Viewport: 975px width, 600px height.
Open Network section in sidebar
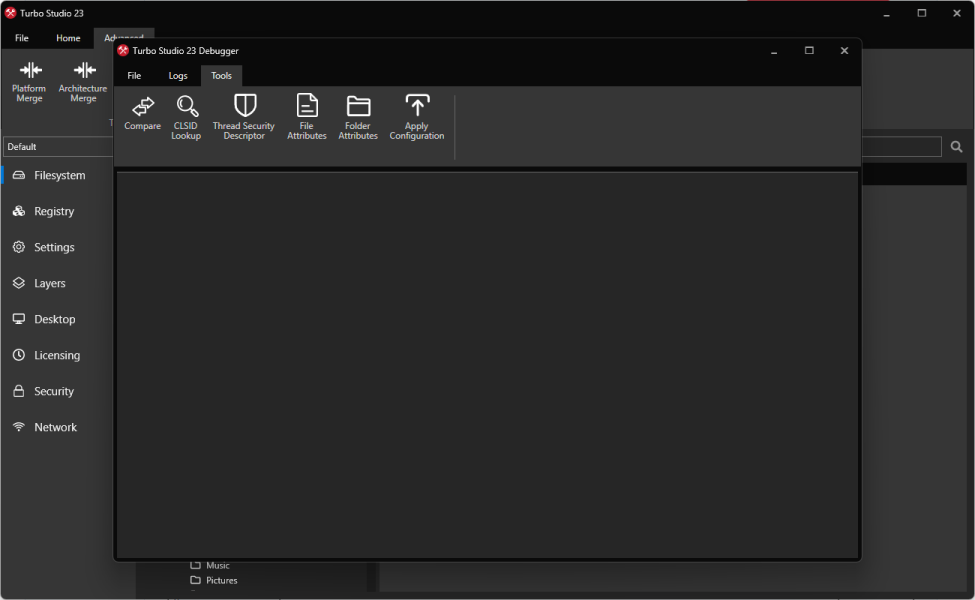[x=57, y=428]
